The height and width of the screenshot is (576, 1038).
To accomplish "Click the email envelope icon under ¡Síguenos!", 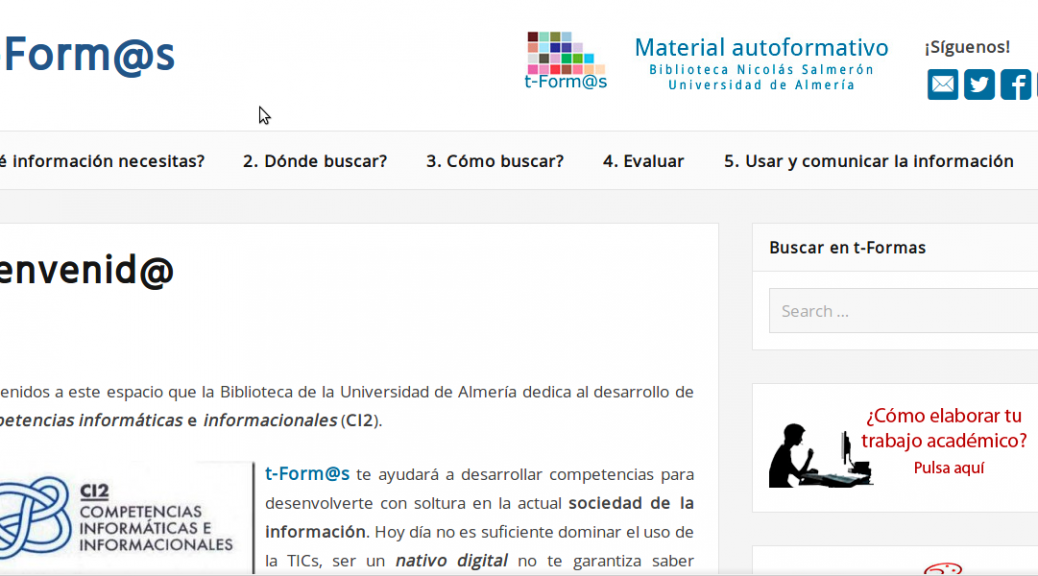I will [x=942, y=85].
